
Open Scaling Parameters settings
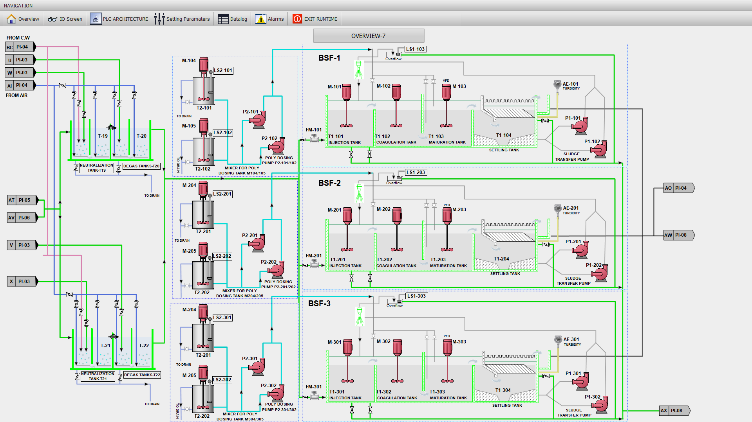coord(183,19)
